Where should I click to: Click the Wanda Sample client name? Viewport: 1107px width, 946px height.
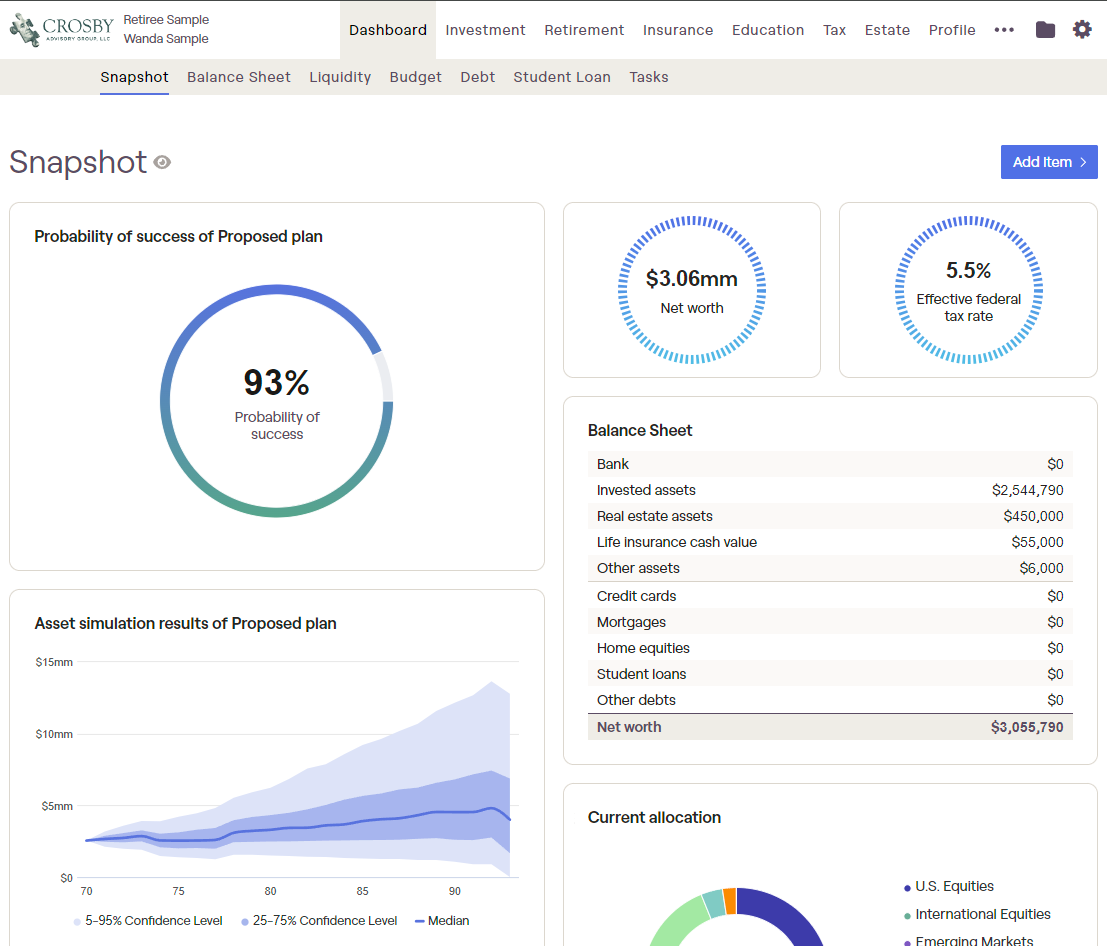coord(166,39)
